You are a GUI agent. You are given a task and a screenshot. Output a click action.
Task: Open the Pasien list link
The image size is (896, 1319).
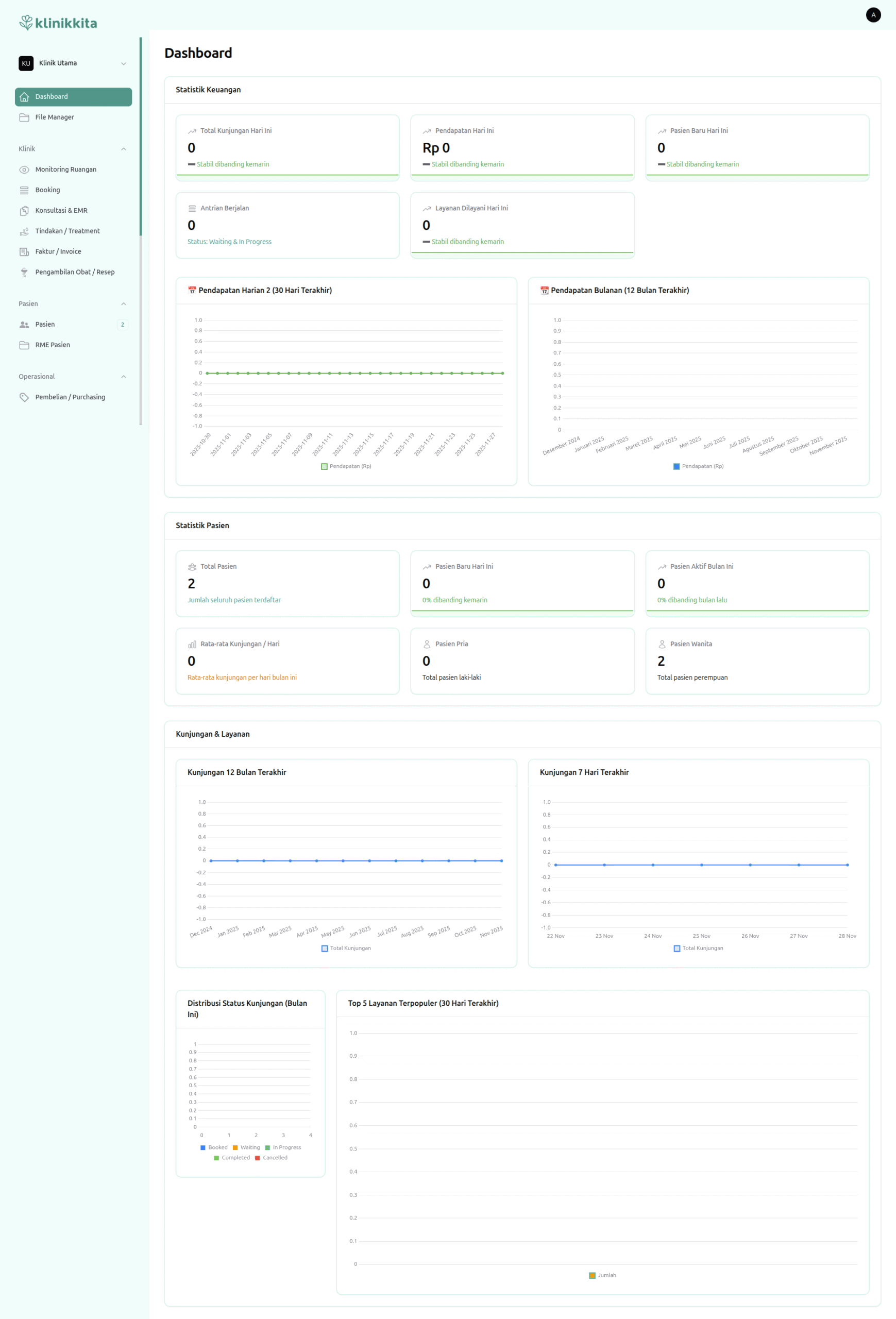click(x=45, y=325)
